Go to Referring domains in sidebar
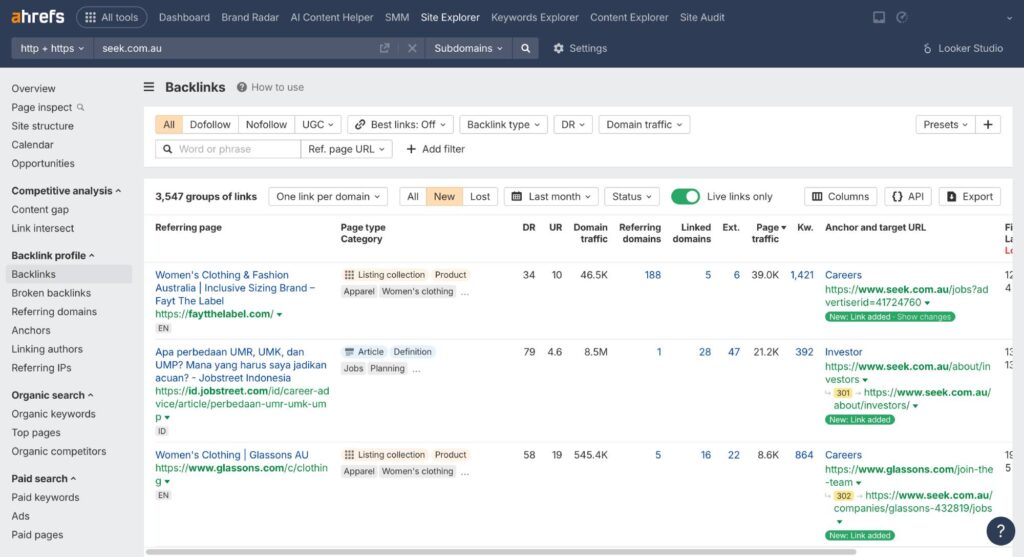The image size is (1024, 557). 54,312
